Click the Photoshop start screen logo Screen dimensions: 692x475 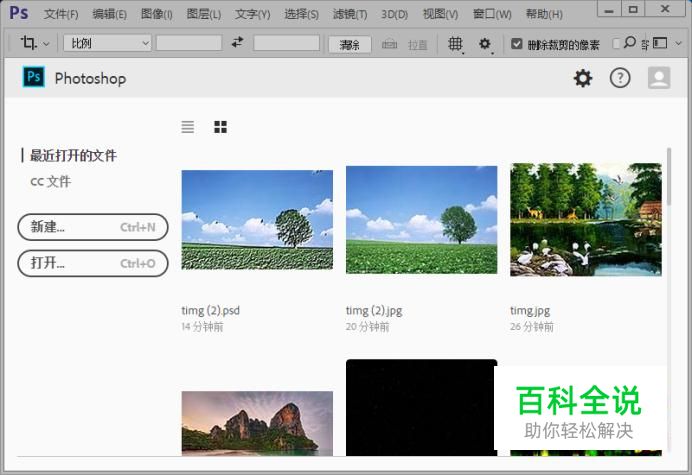point(34,77)
